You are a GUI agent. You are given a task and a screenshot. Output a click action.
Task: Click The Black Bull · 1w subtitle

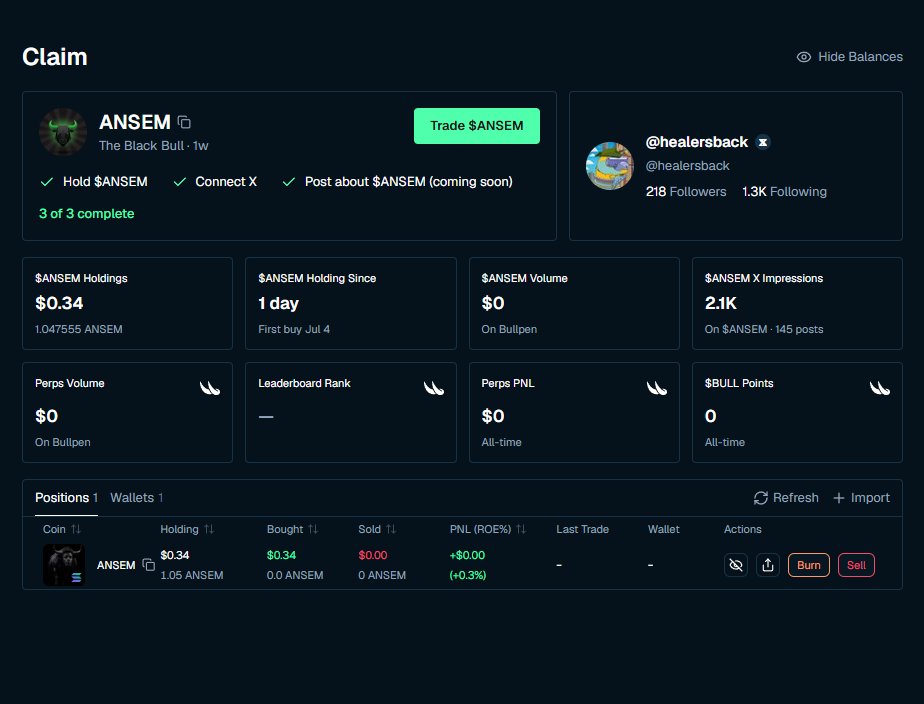153,146
